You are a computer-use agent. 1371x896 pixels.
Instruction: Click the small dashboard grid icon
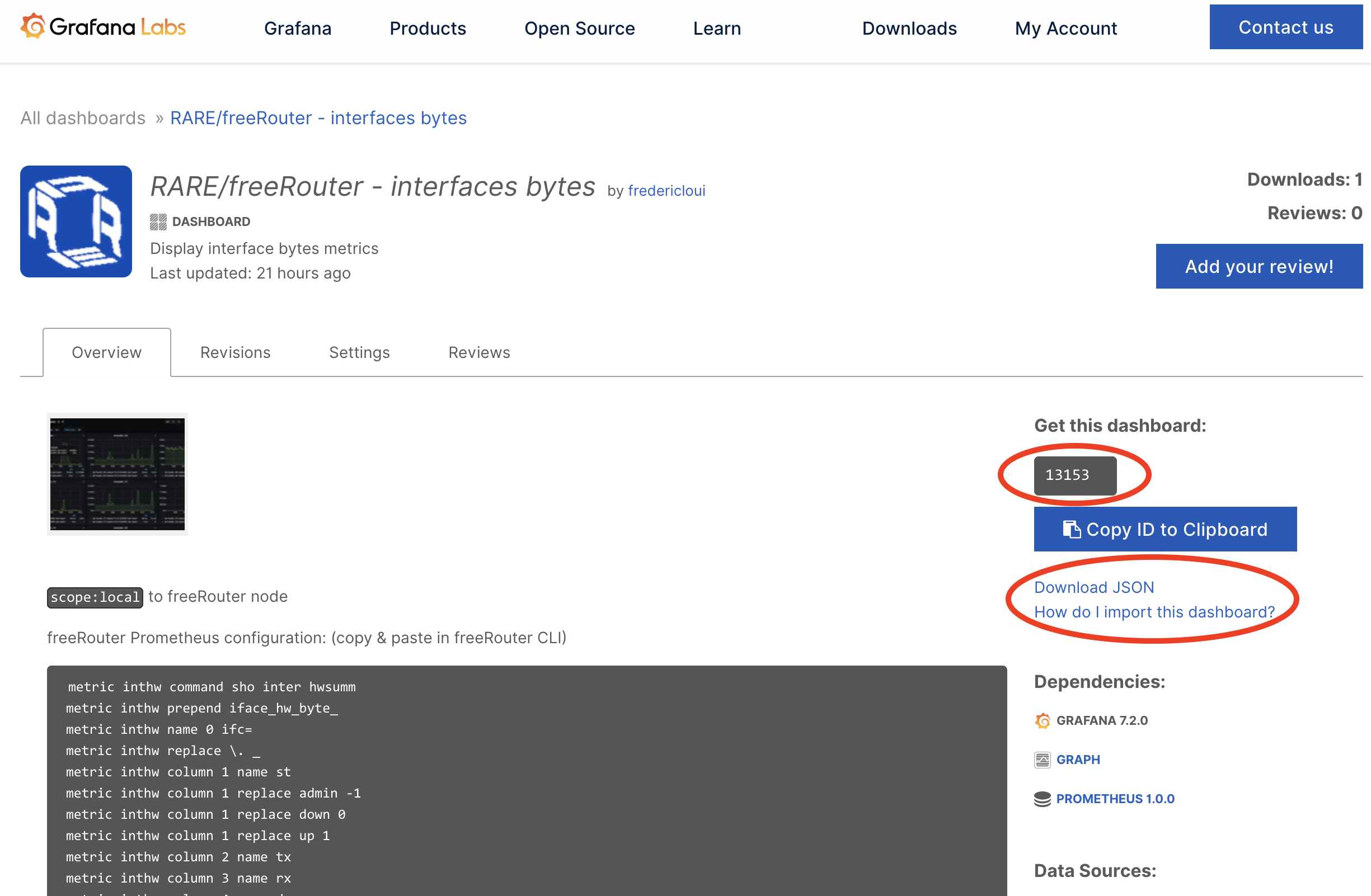158,221
